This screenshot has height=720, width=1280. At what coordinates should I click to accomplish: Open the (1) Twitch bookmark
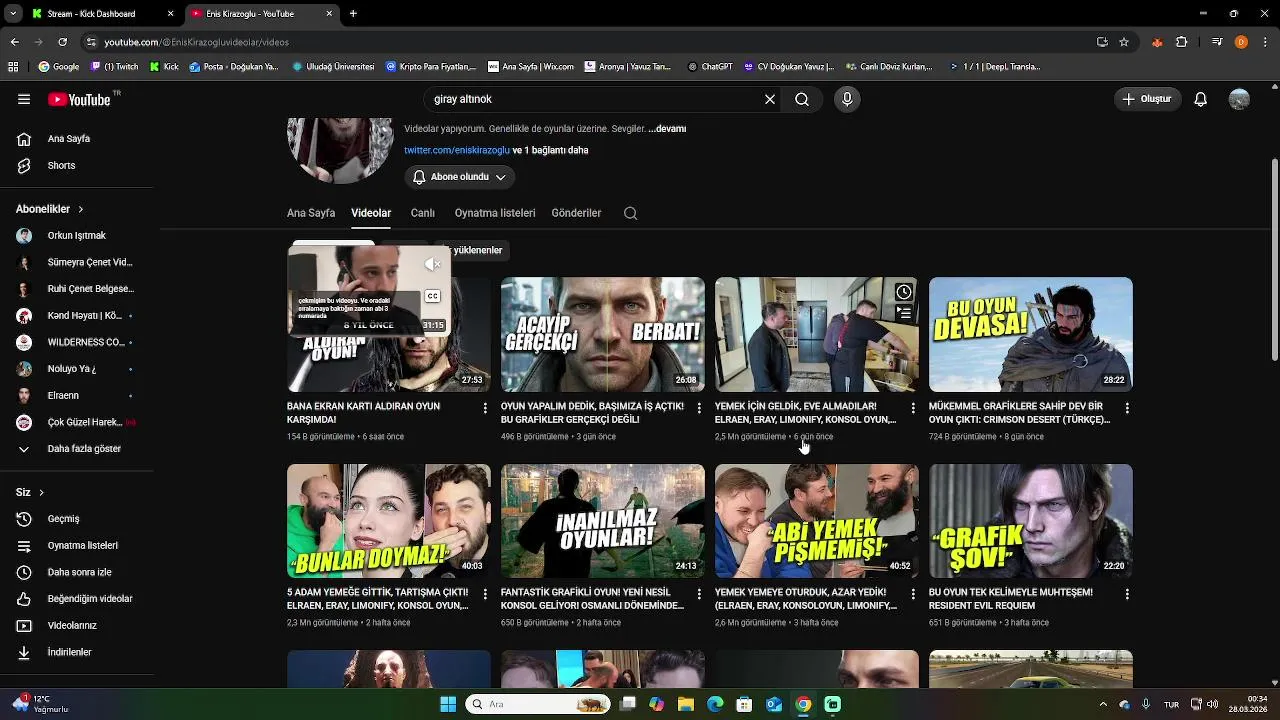pyautogui.click(x=114, y=67)
